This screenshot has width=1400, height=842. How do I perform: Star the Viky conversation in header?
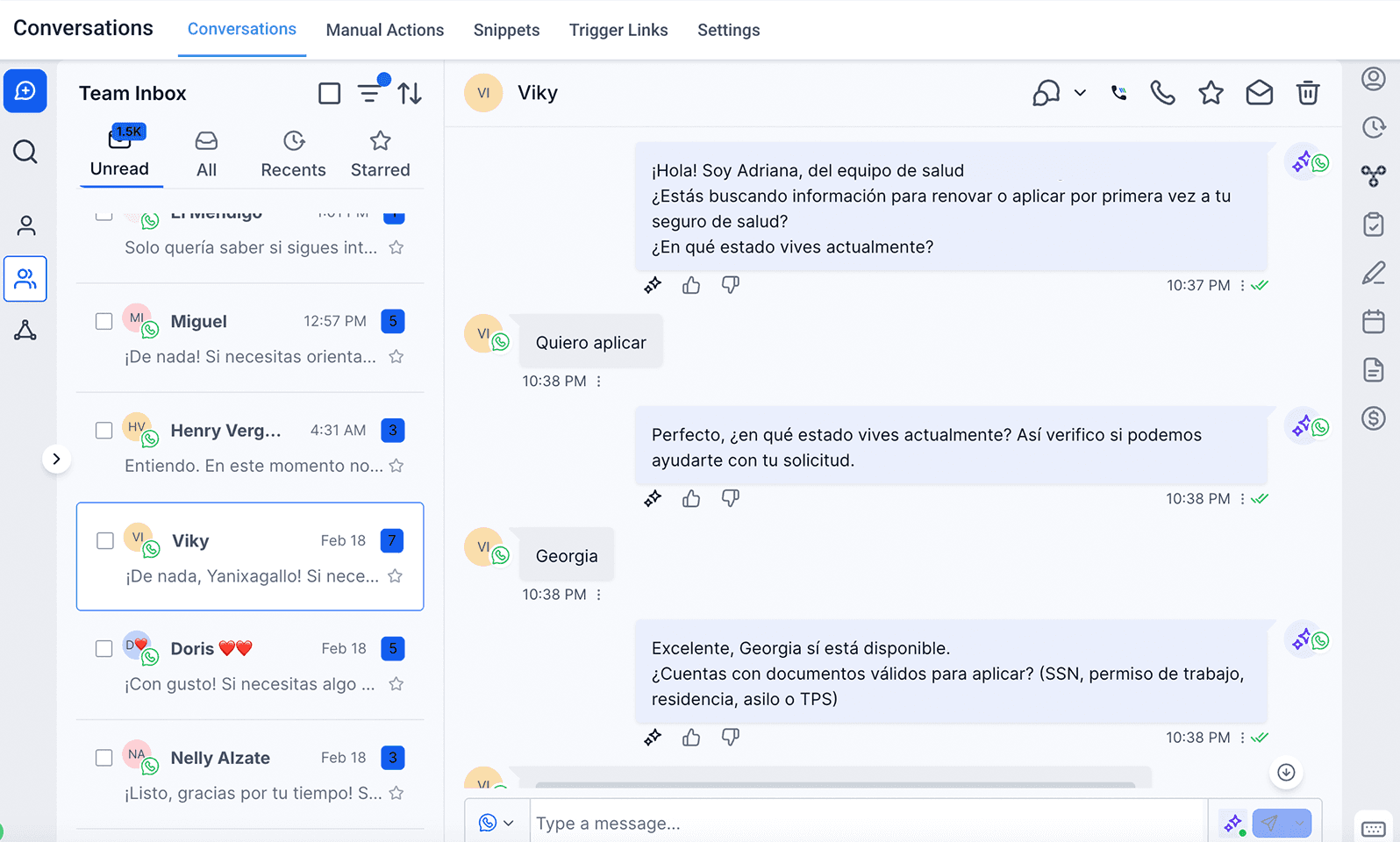coord(1211,93)
